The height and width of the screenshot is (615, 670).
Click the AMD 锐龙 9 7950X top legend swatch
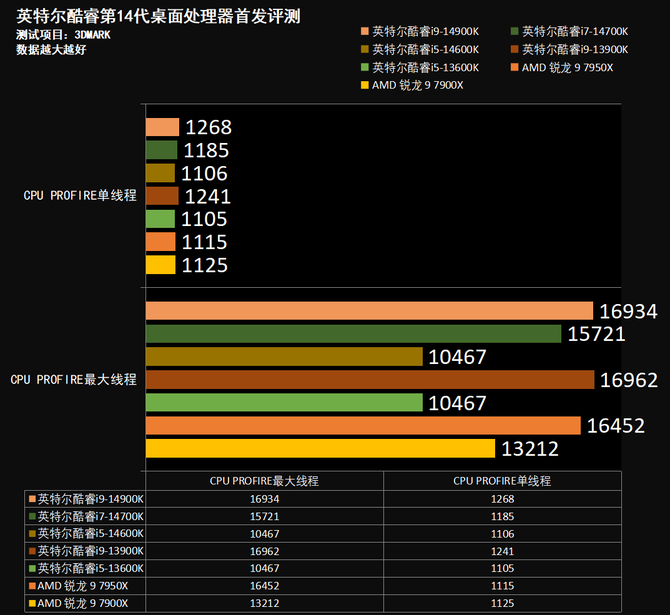[x=514, y=67]
